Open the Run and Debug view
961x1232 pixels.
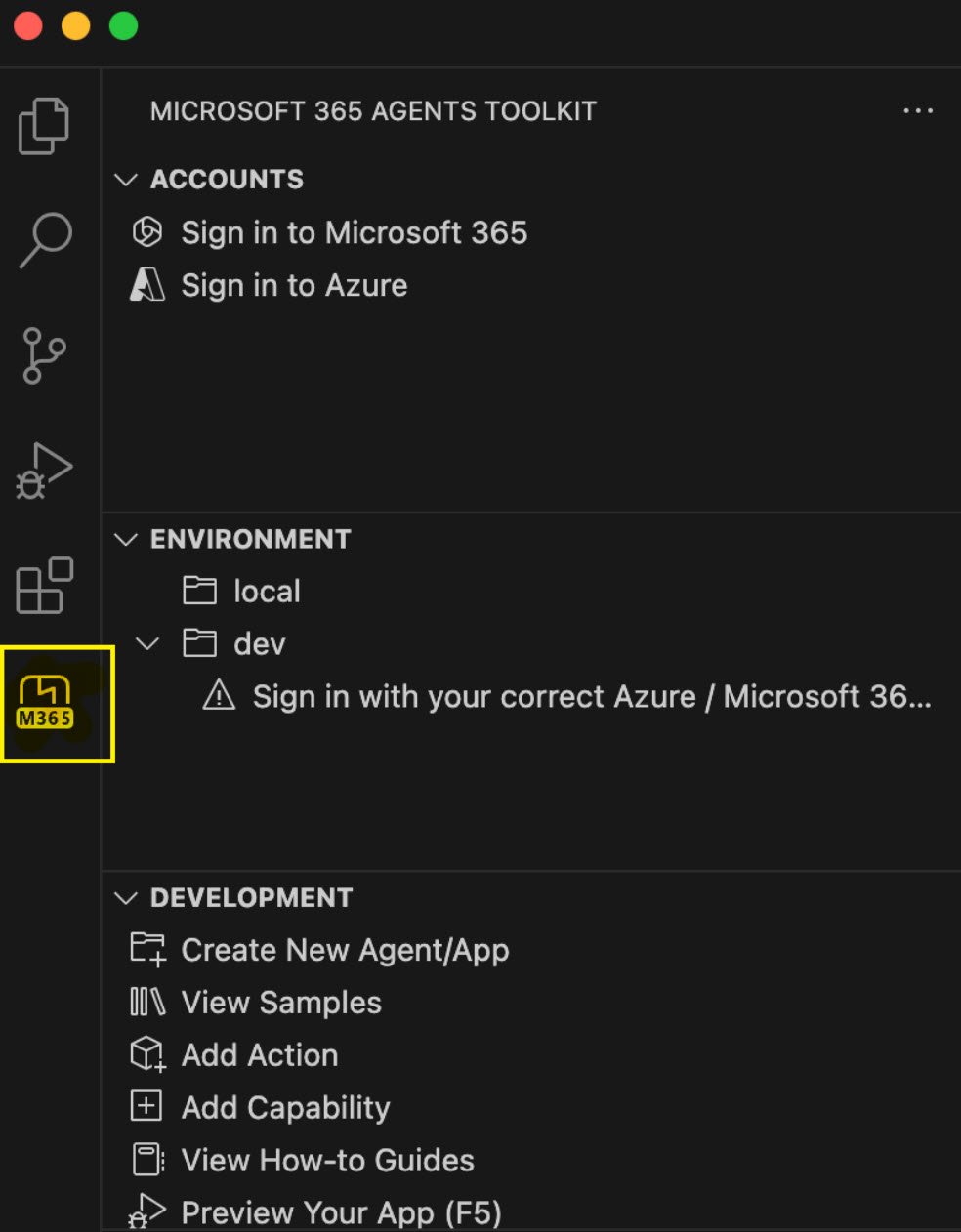(x=44, y=472)
